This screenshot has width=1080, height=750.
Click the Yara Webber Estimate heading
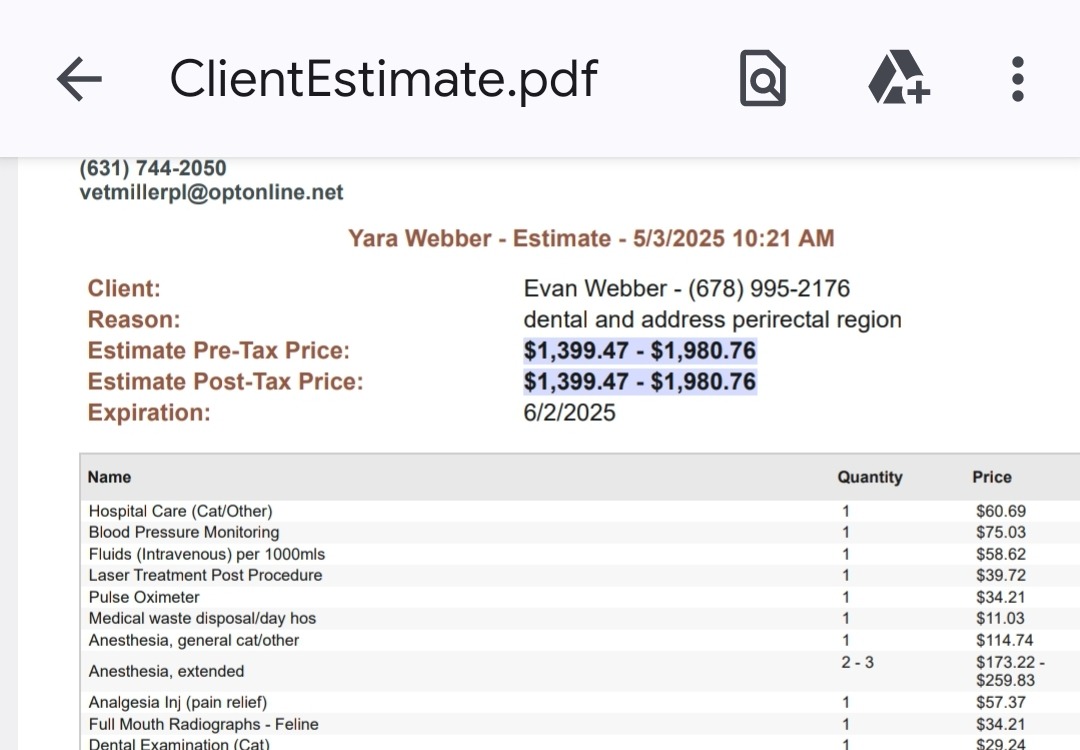(590, 238)
